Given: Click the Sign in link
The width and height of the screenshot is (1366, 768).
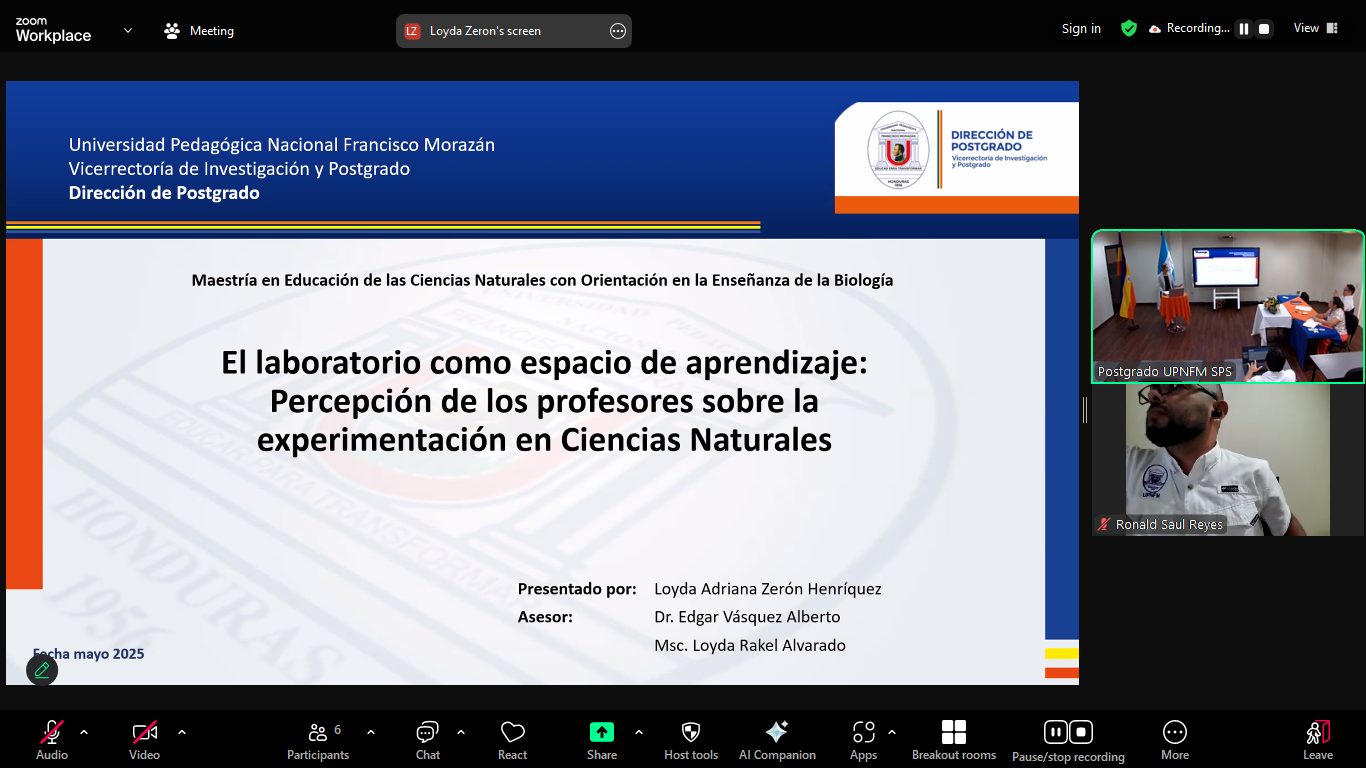Looking at the screenshot, I should (x=1081, y=28).
